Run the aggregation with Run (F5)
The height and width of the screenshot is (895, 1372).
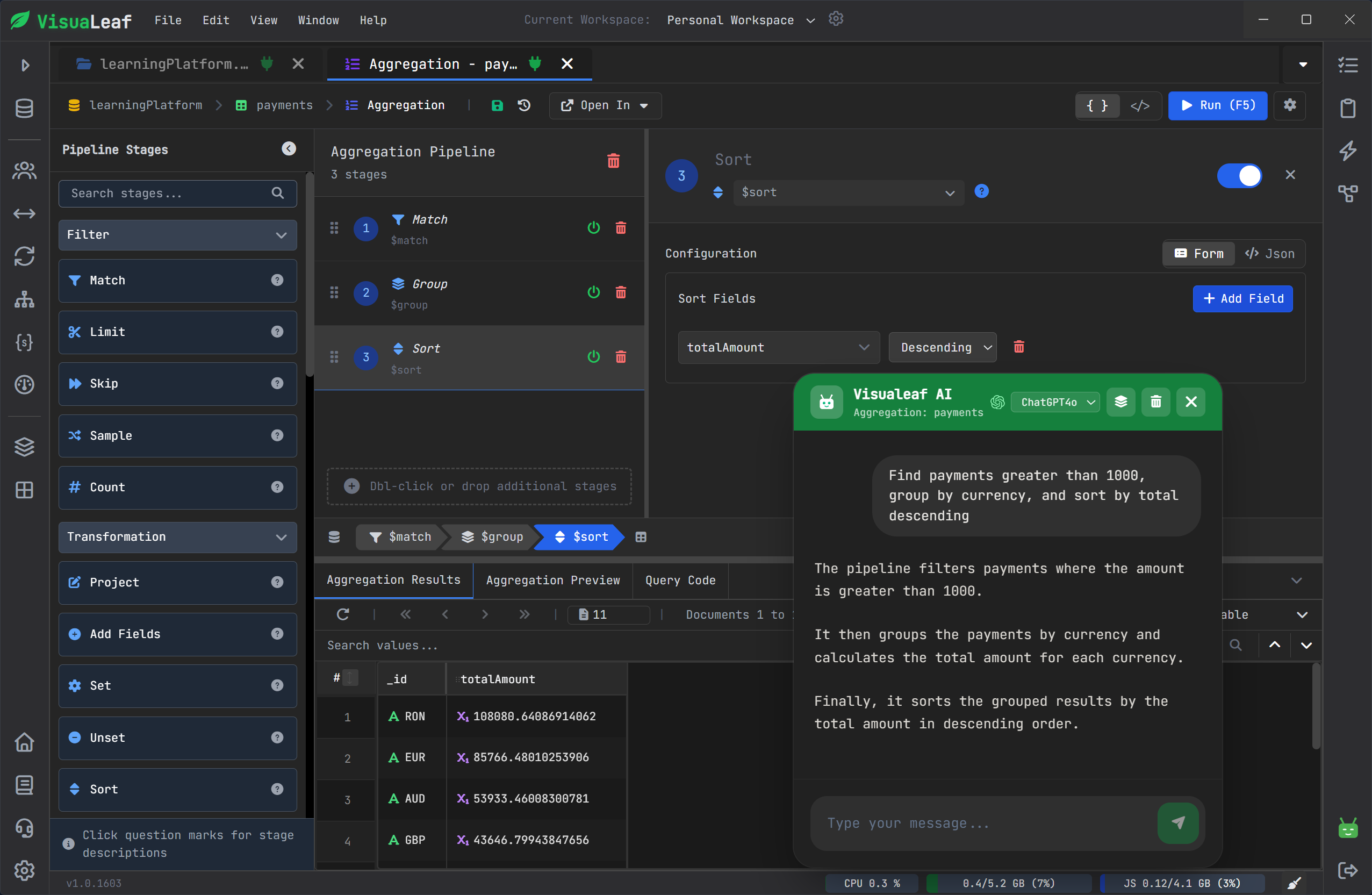tap(1217, 105)
